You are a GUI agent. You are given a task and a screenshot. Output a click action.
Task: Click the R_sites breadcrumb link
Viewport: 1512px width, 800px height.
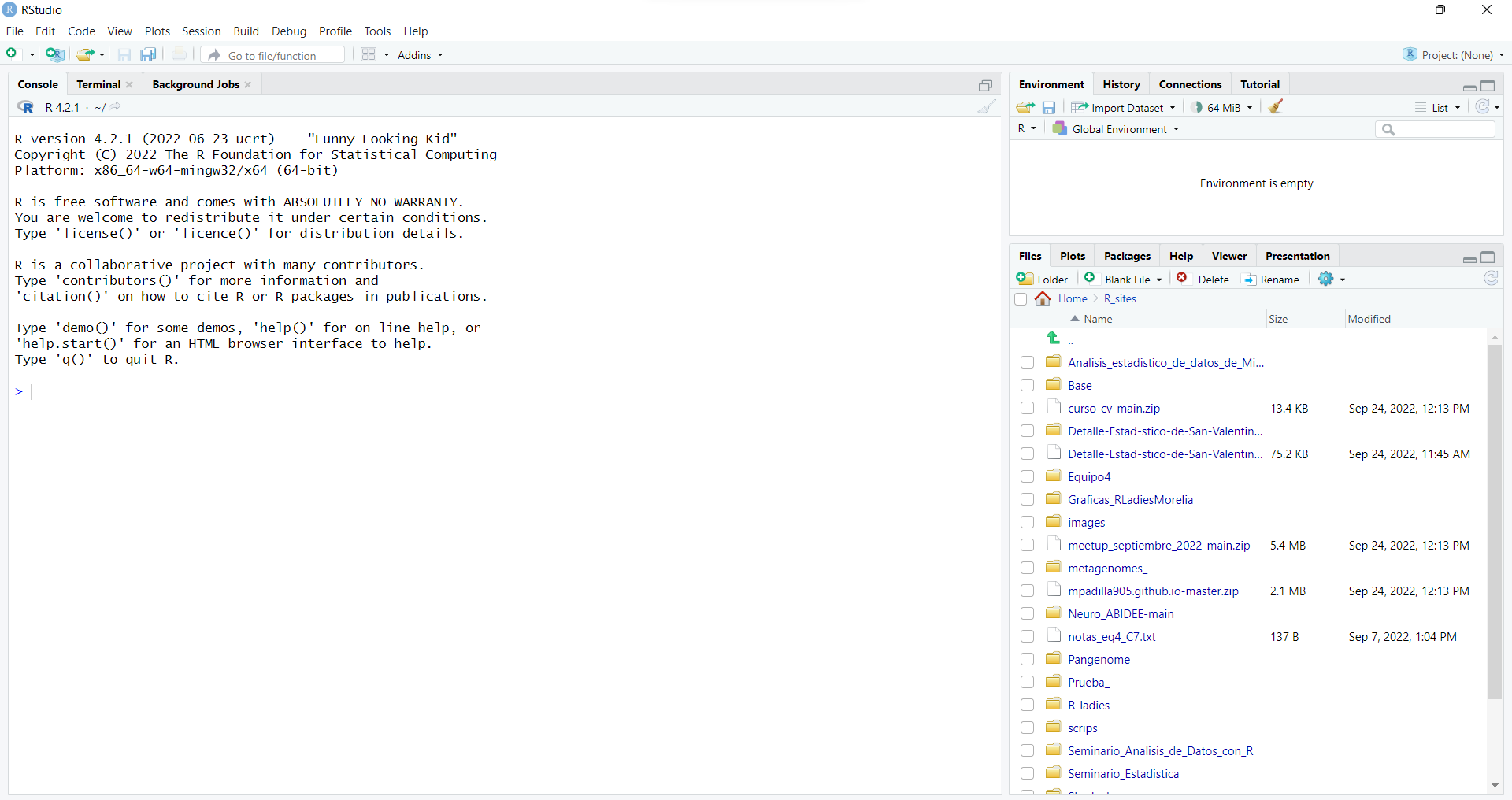(x=1120, y=298)
